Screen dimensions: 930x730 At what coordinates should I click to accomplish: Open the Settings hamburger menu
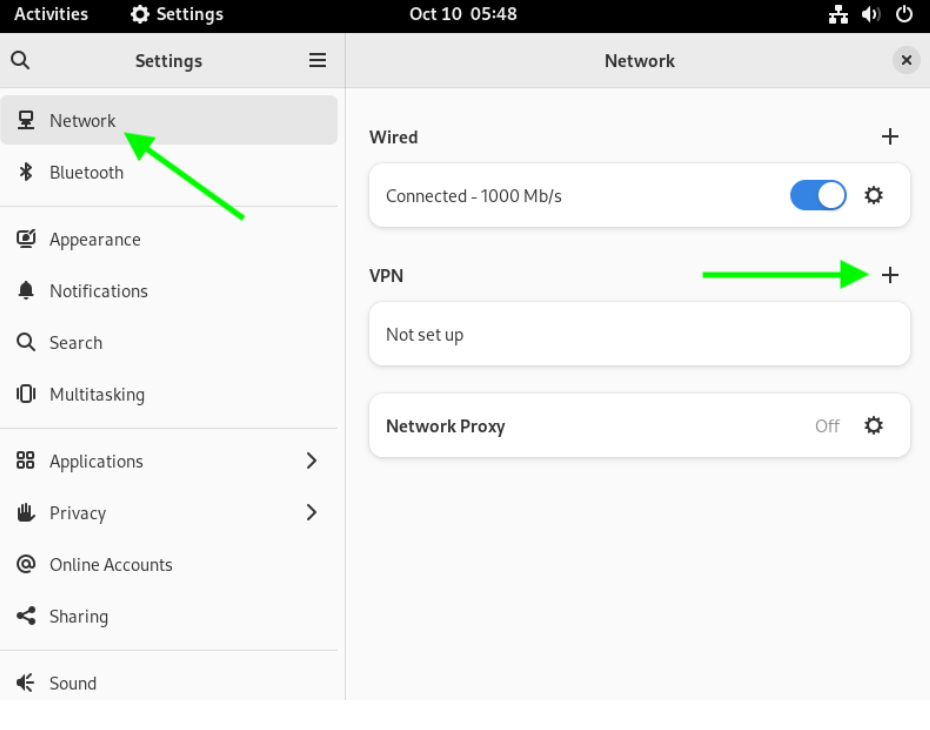click(x=317, y=61)
